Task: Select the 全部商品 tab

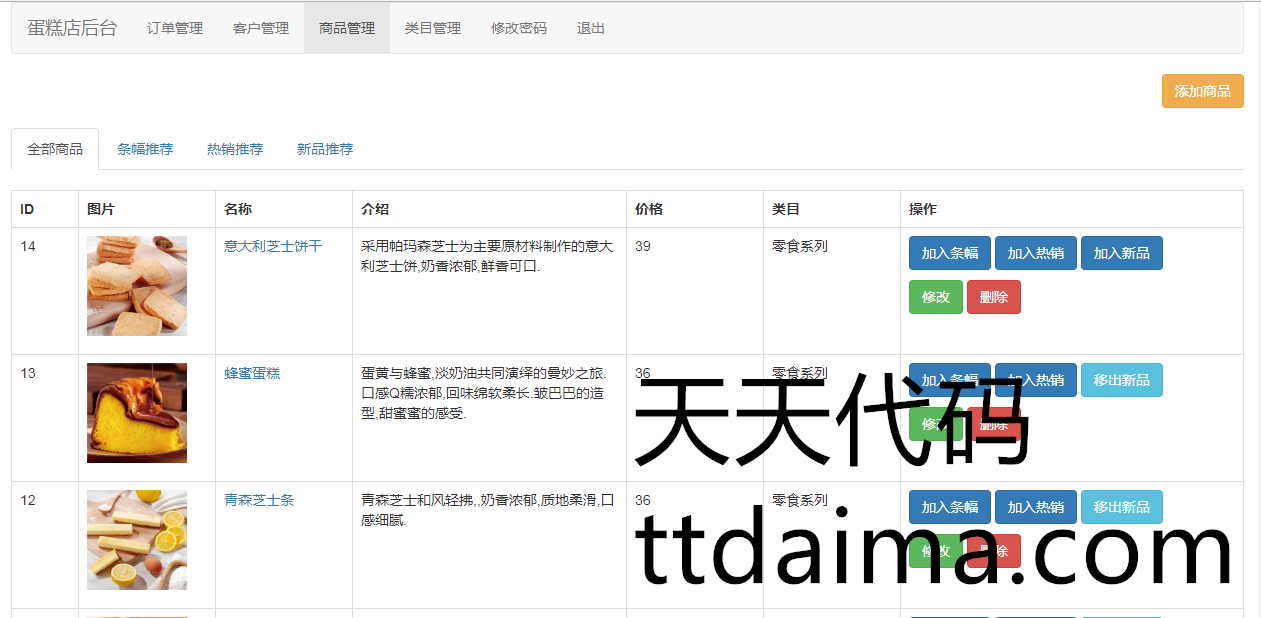Action: (55, 149)
